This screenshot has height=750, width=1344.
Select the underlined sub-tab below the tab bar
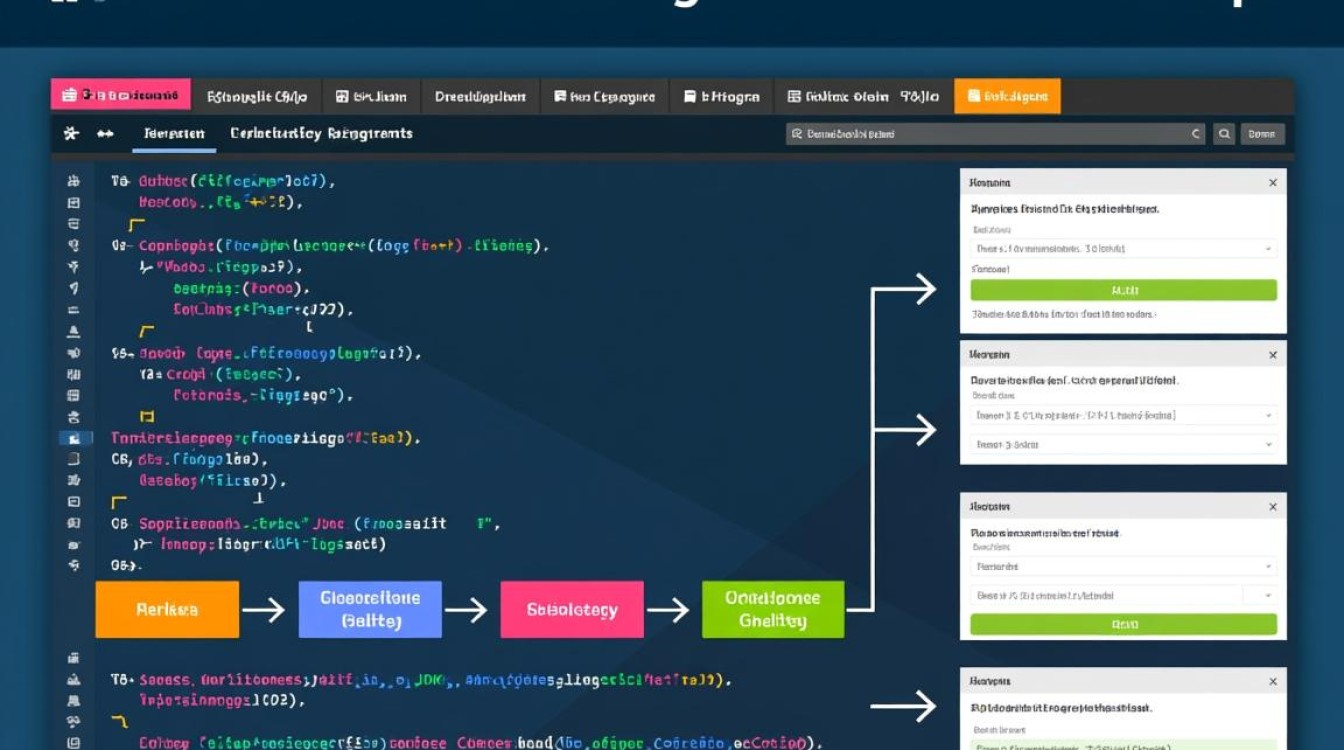pos(174,133)
